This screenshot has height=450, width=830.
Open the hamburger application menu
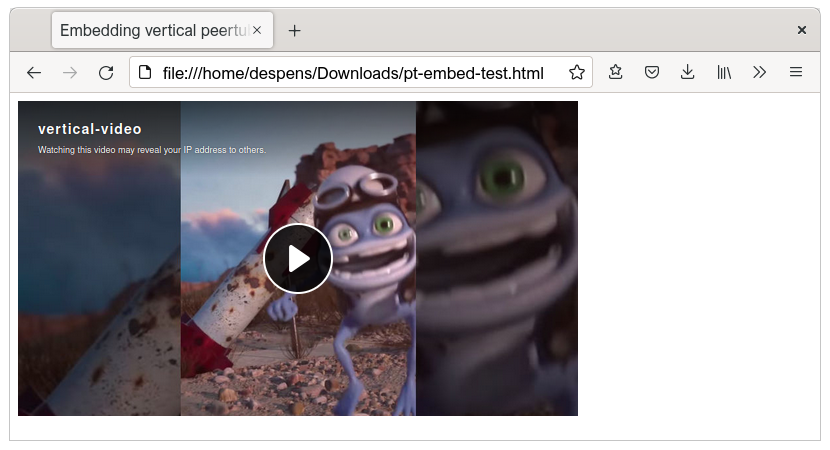pyautogui.click(x=796, y=72)
